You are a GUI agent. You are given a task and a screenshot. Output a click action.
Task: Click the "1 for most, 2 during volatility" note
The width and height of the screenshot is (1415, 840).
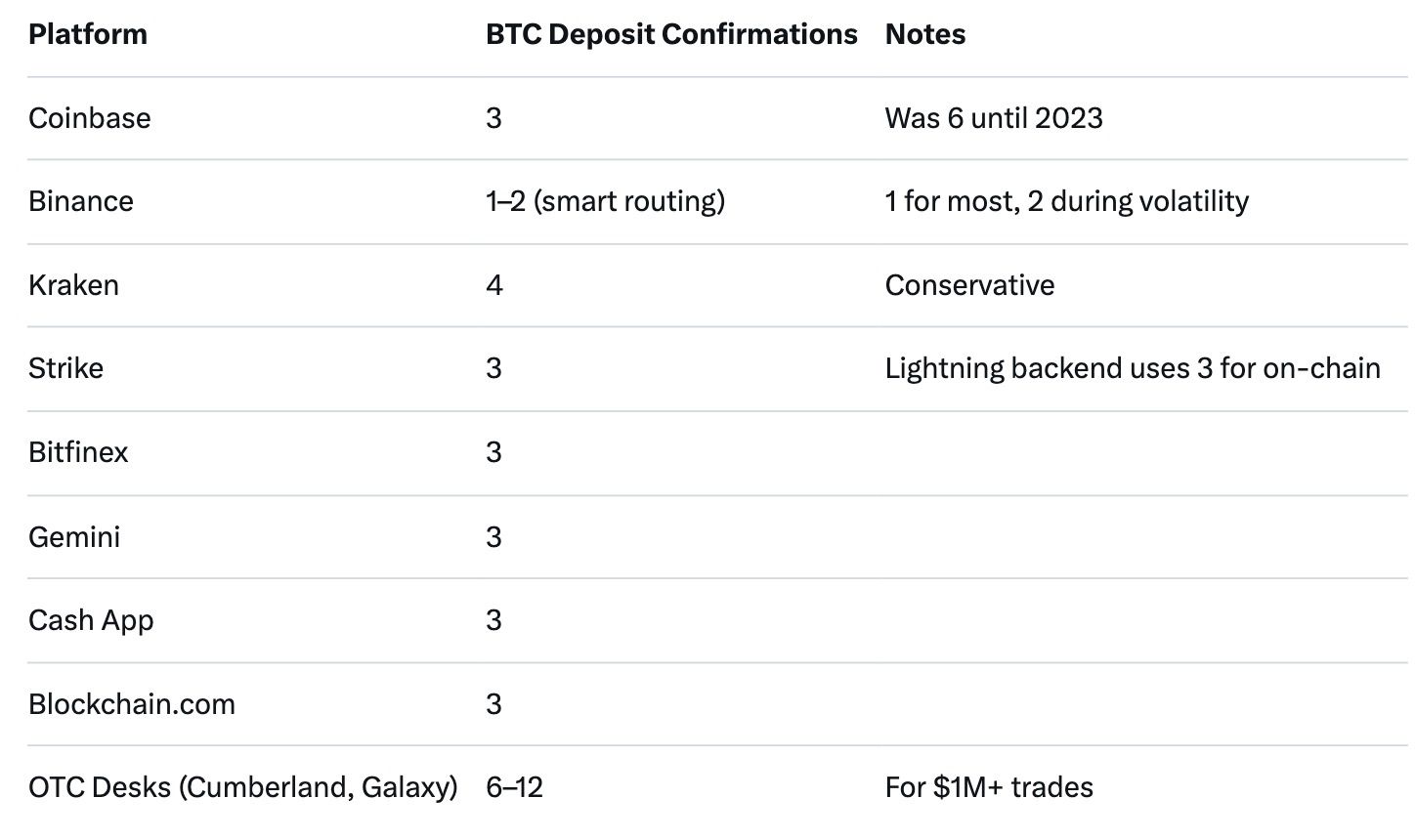pyautogui.click(x=1066, y=201)
